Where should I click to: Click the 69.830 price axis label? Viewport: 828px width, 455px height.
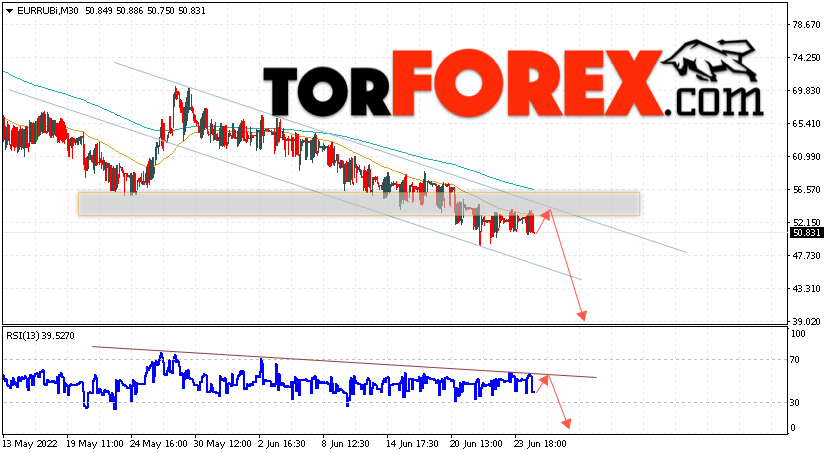pos(806,91)
